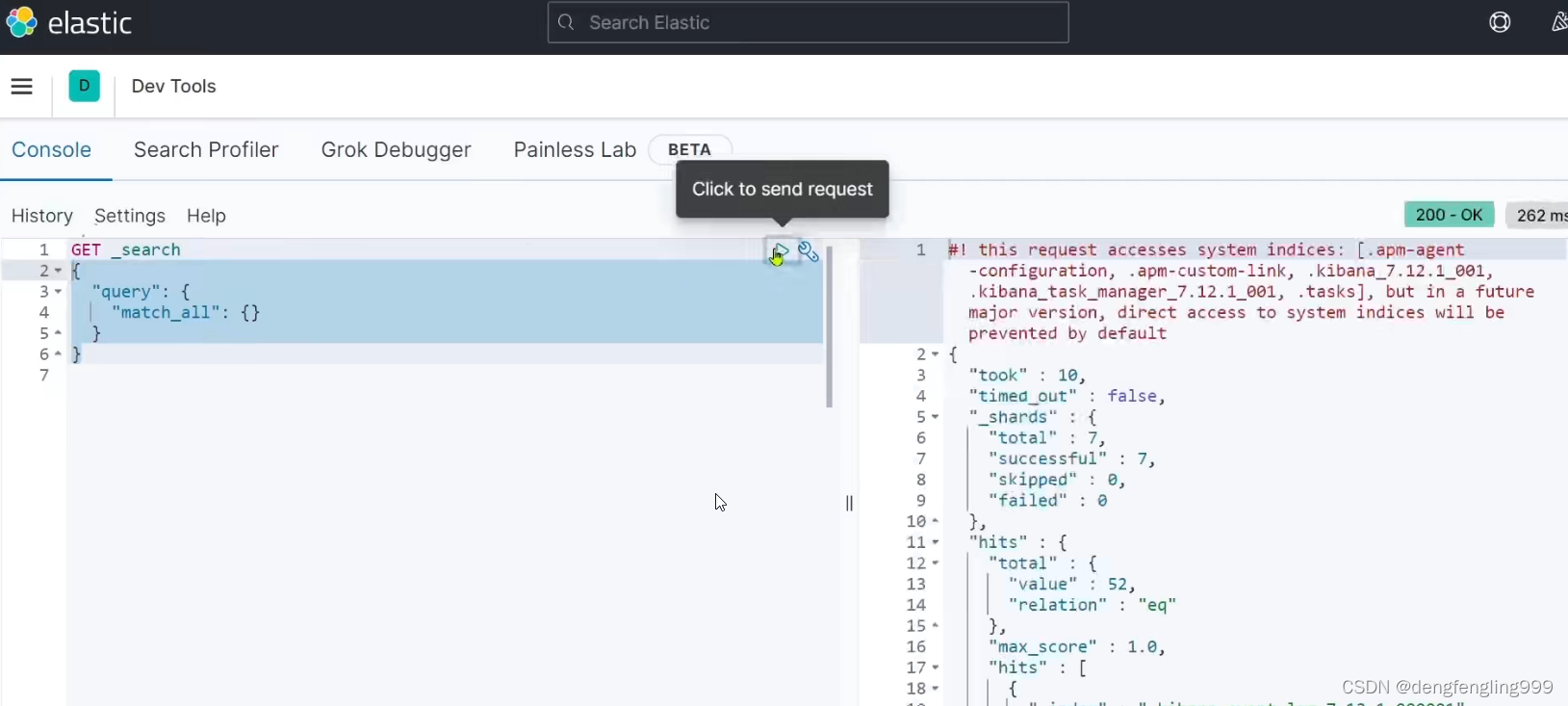Click the Elastic logo

click(x=67, y=22)
